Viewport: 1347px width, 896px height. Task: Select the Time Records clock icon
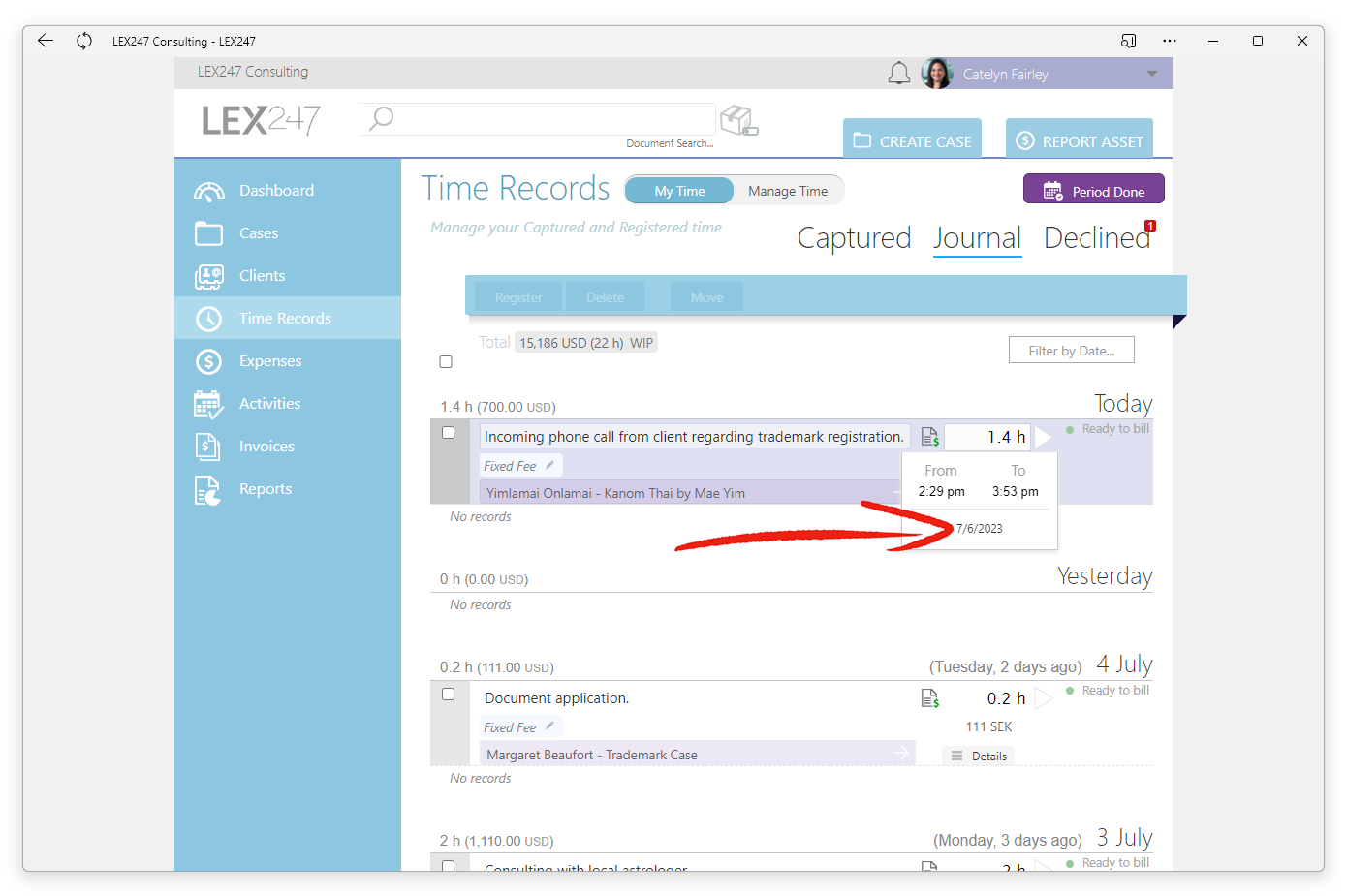tap(208, 319)
